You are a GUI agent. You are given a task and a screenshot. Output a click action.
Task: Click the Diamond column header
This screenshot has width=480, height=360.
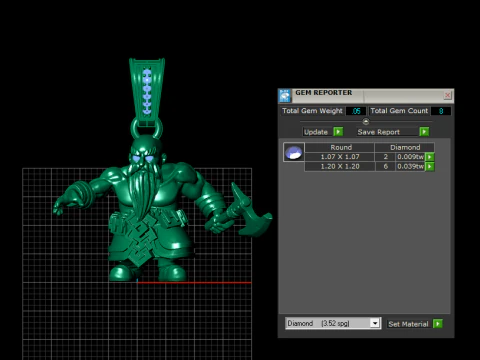(405, 147)
